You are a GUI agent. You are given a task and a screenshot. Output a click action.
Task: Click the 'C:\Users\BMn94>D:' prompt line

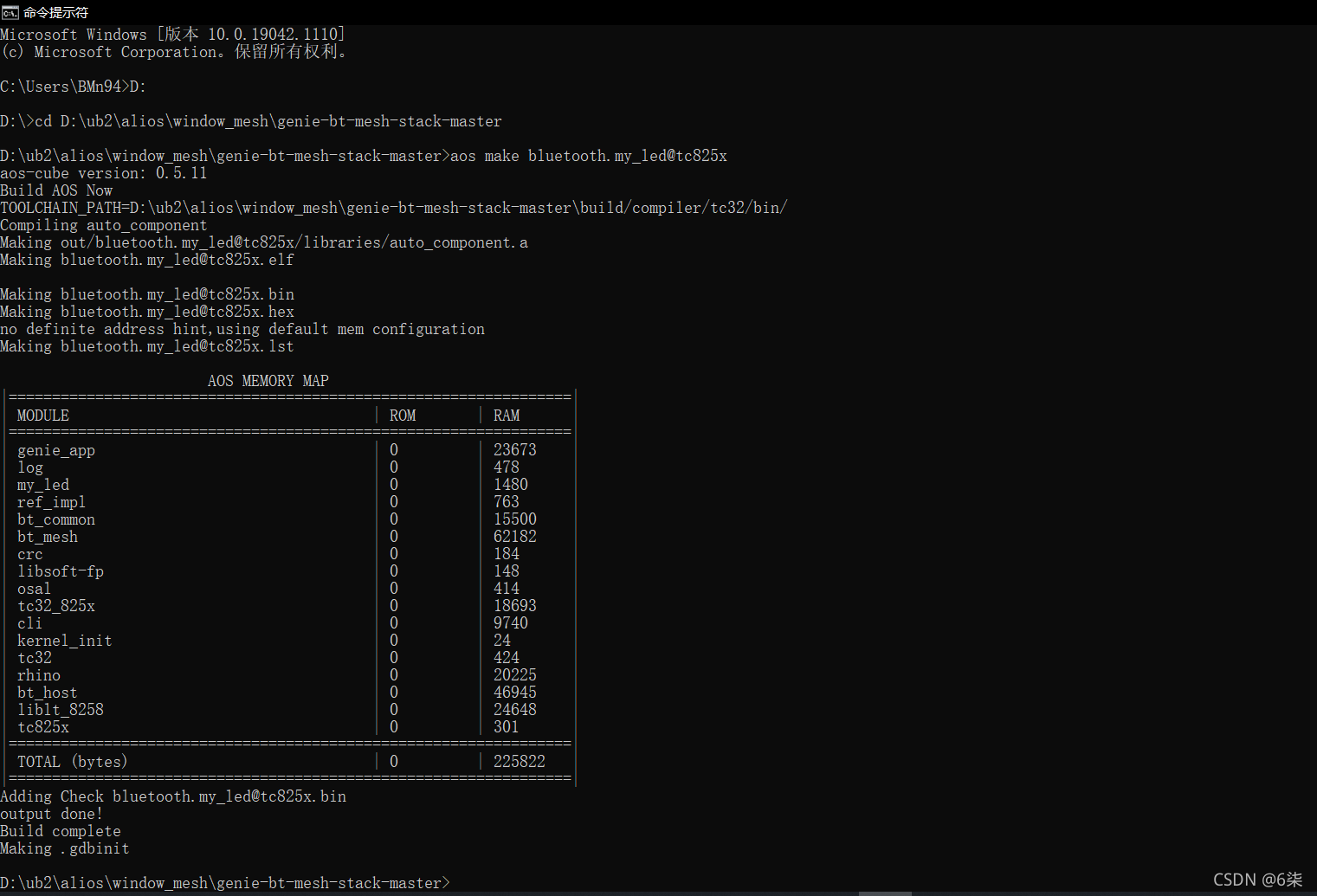pyautogui.click(x=74, y=87)
